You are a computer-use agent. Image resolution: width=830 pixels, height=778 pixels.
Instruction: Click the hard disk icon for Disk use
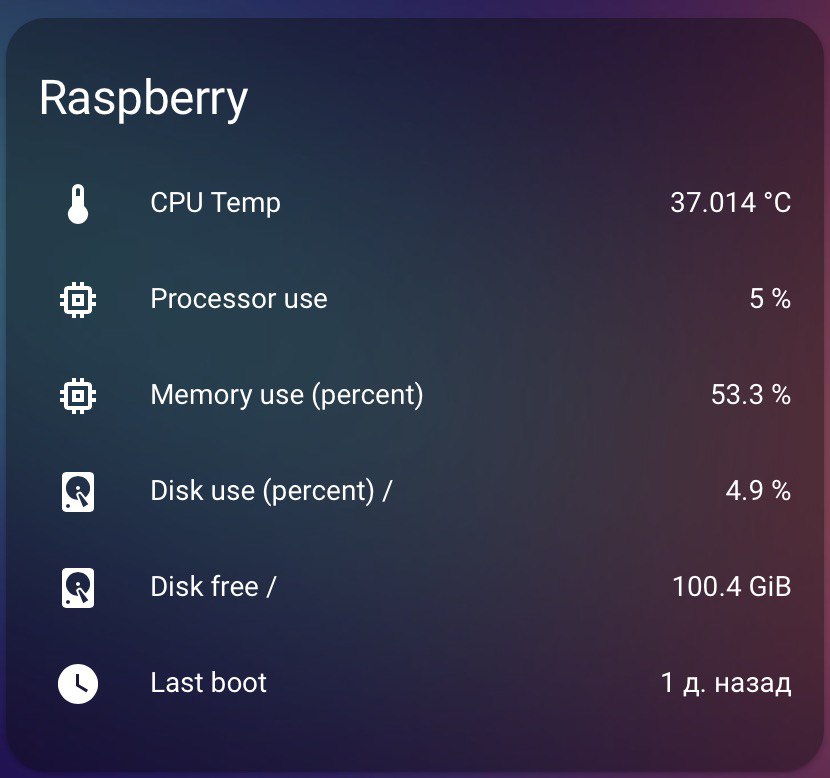[78, 491]
